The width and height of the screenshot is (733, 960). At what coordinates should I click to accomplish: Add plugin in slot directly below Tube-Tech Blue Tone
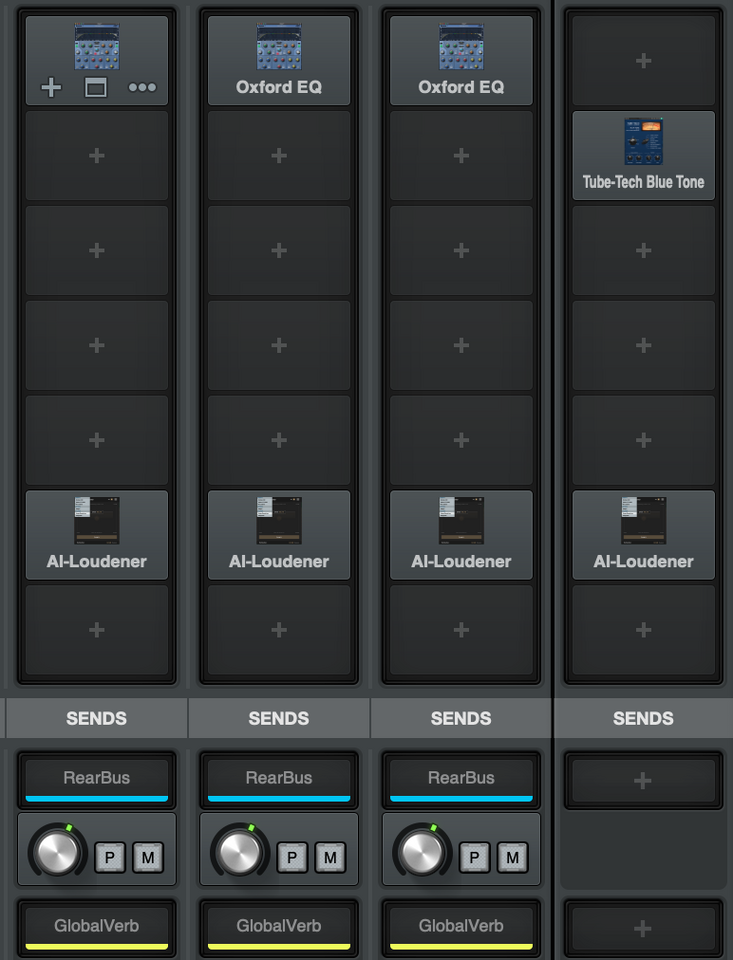(x=644, y=250)
